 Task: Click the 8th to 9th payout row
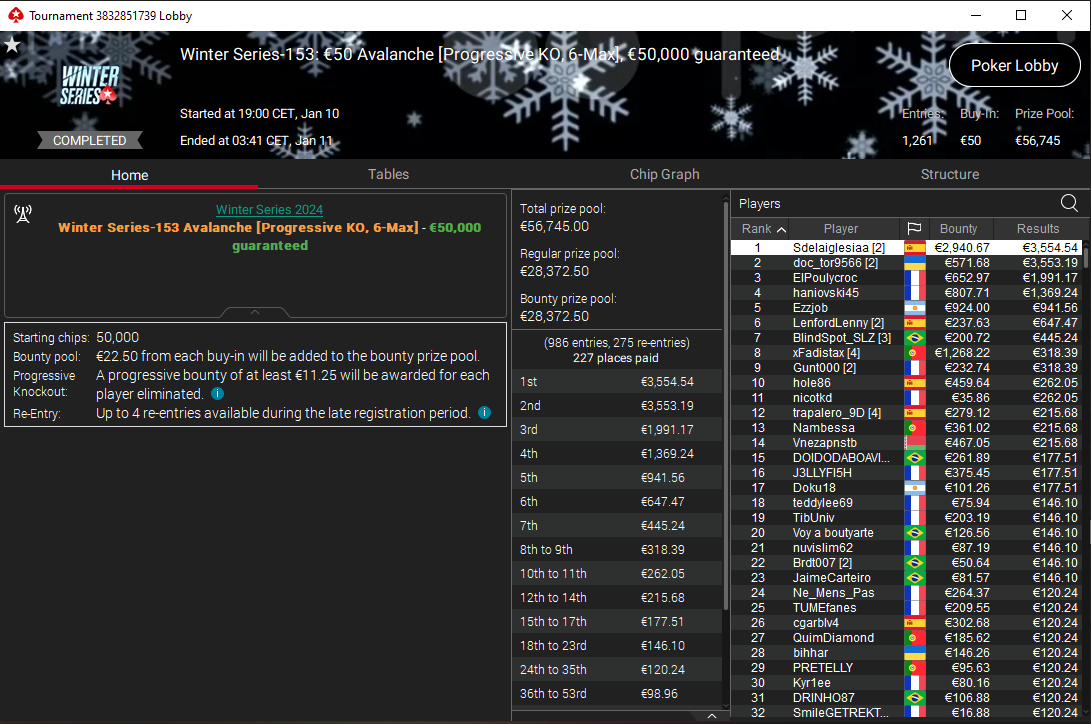pyautogui.click(x=617, y=549)
